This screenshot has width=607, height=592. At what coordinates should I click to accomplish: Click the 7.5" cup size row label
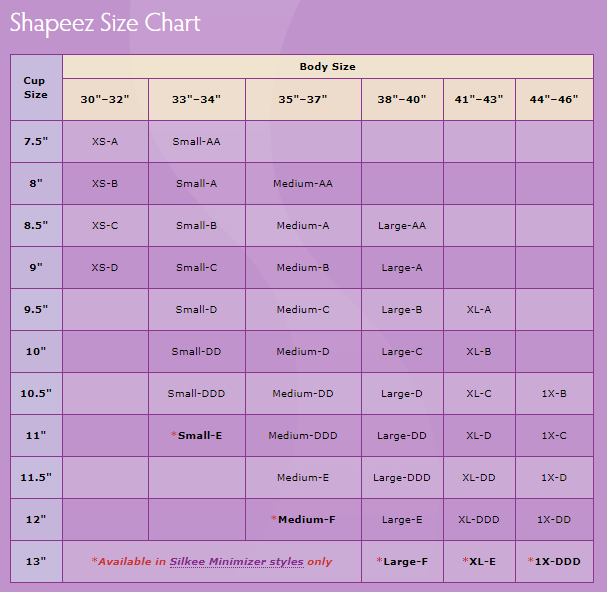click(35, 142)
